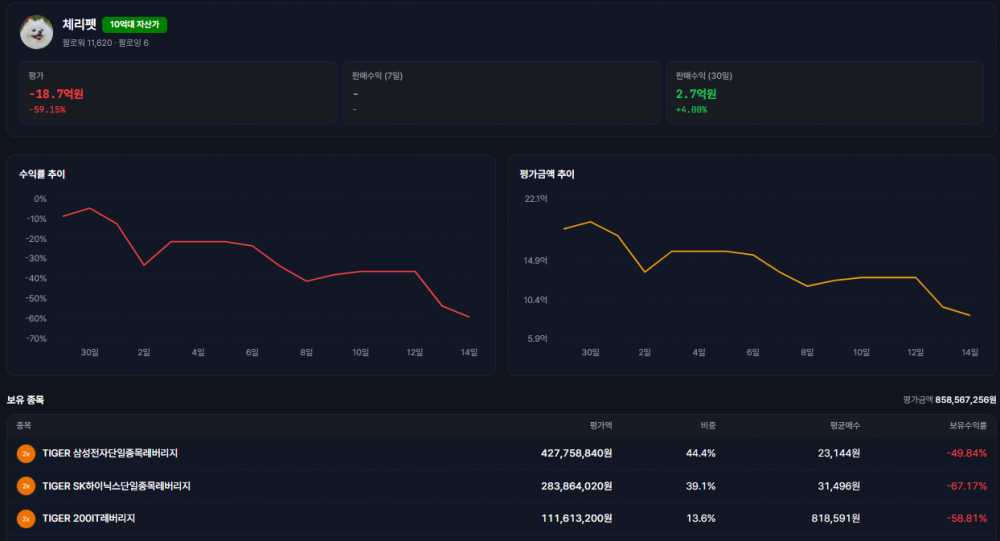Open the TIGER 삼성전자단일종목레버리지 holding row
The image size is (1000, 541).
[501, 454]
